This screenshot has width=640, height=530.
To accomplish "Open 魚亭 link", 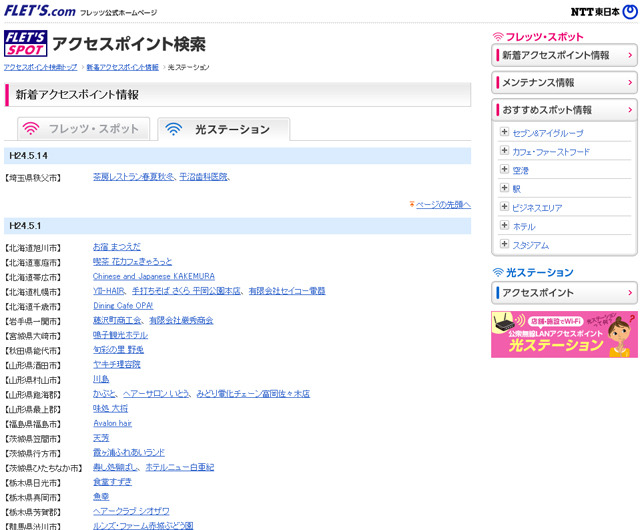I will point(101,497).
